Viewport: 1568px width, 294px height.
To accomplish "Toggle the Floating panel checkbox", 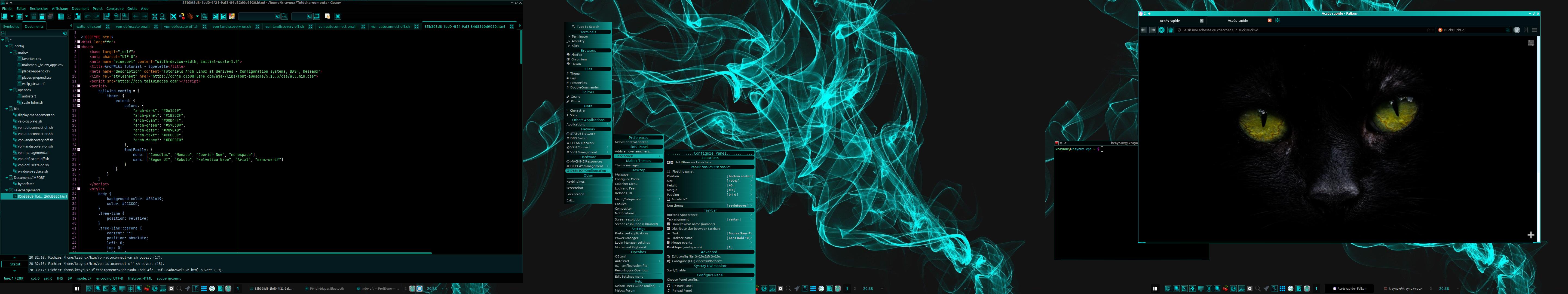I will [668, 172].
